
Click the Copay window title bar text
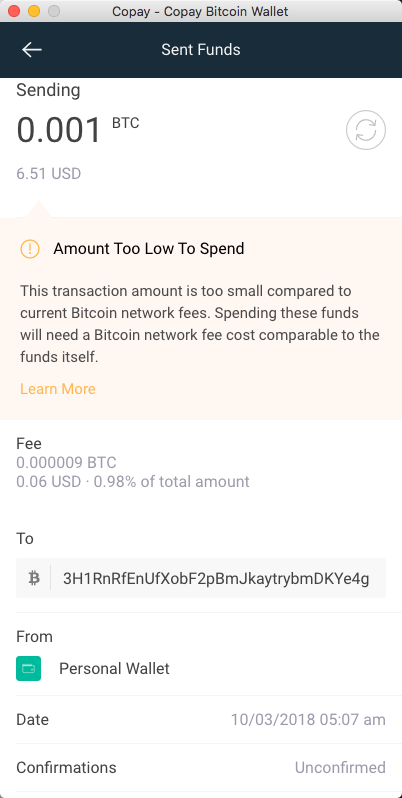[x=200, y=11]
